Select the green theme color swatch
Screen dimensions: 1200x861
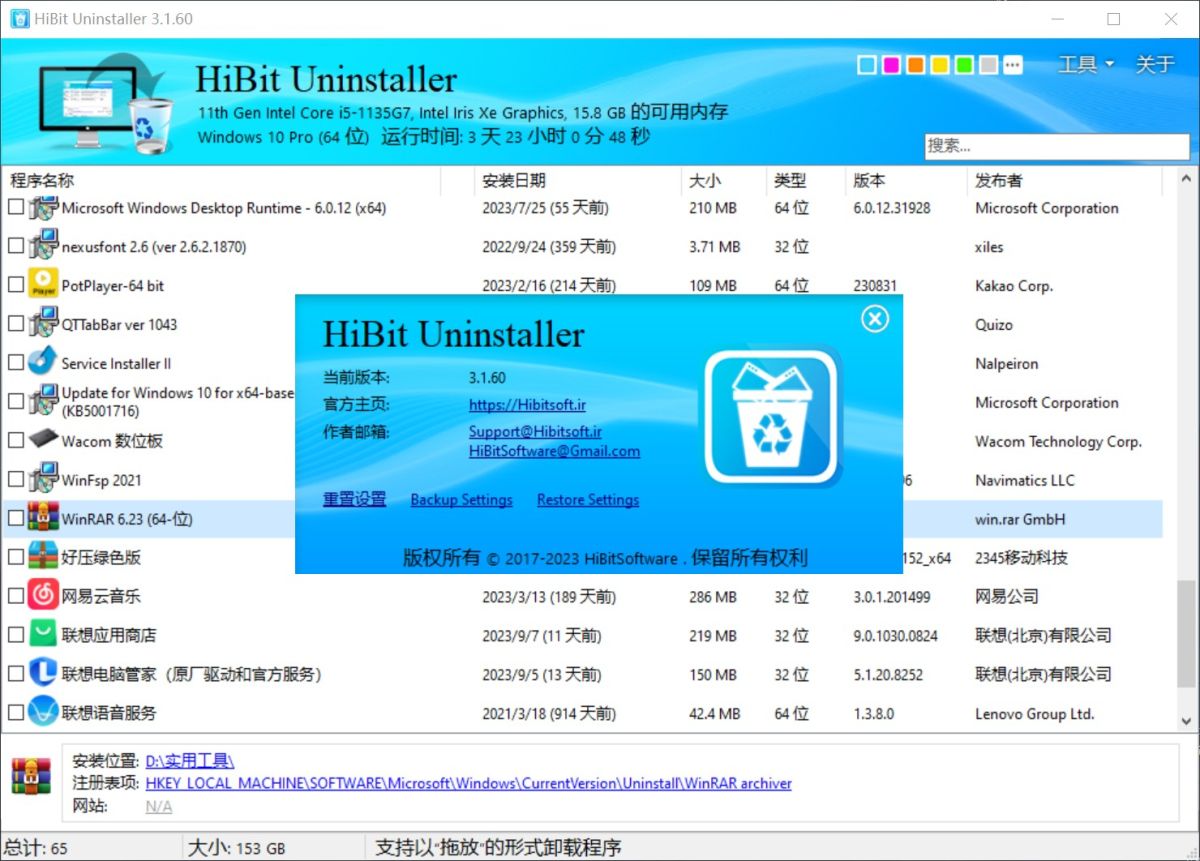pyautogui.click(x=964, y=65)
